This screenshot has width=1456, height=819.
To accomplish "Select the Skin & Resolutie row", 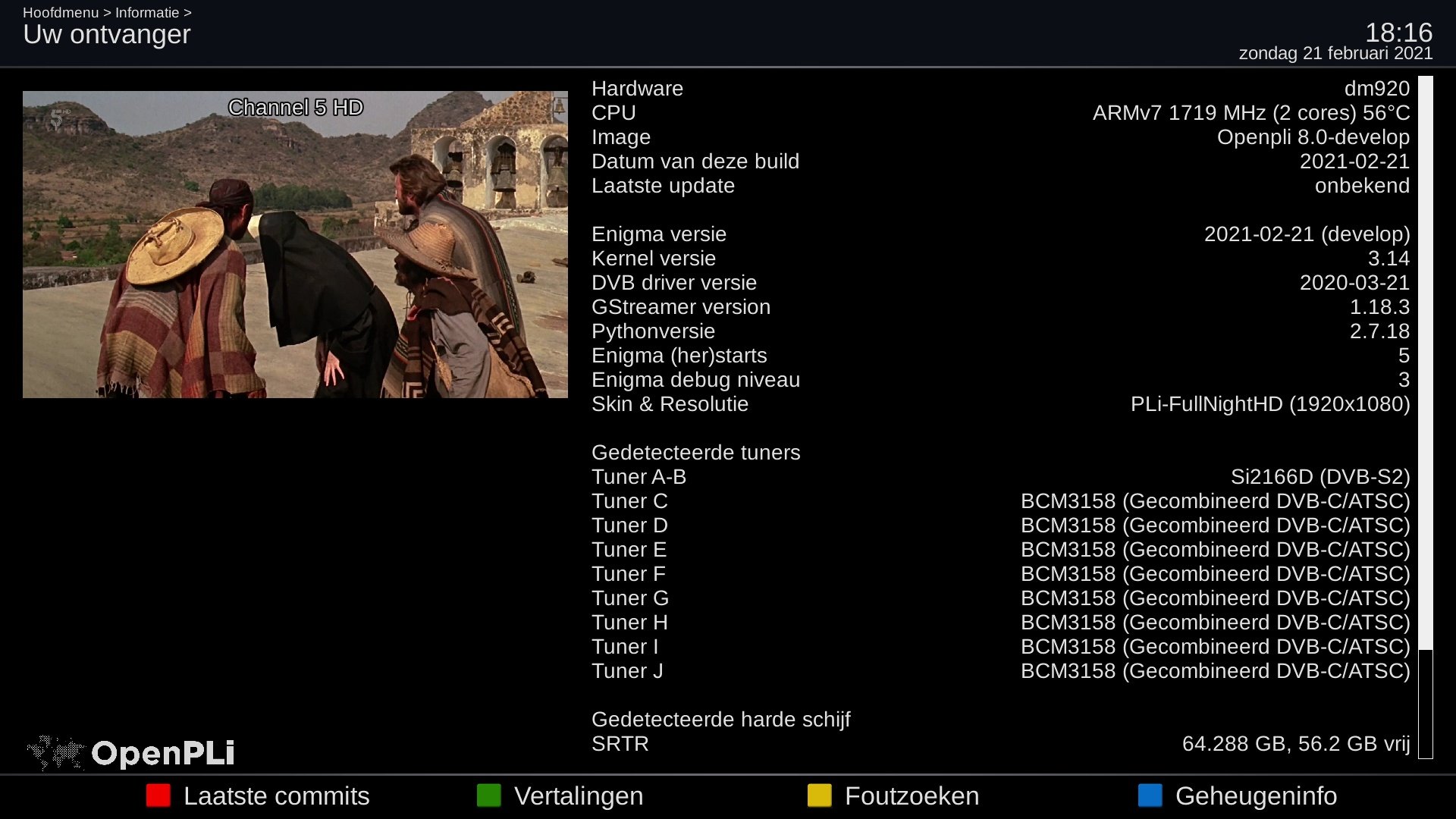I will pyautogui.click(x=1001, y=404).
